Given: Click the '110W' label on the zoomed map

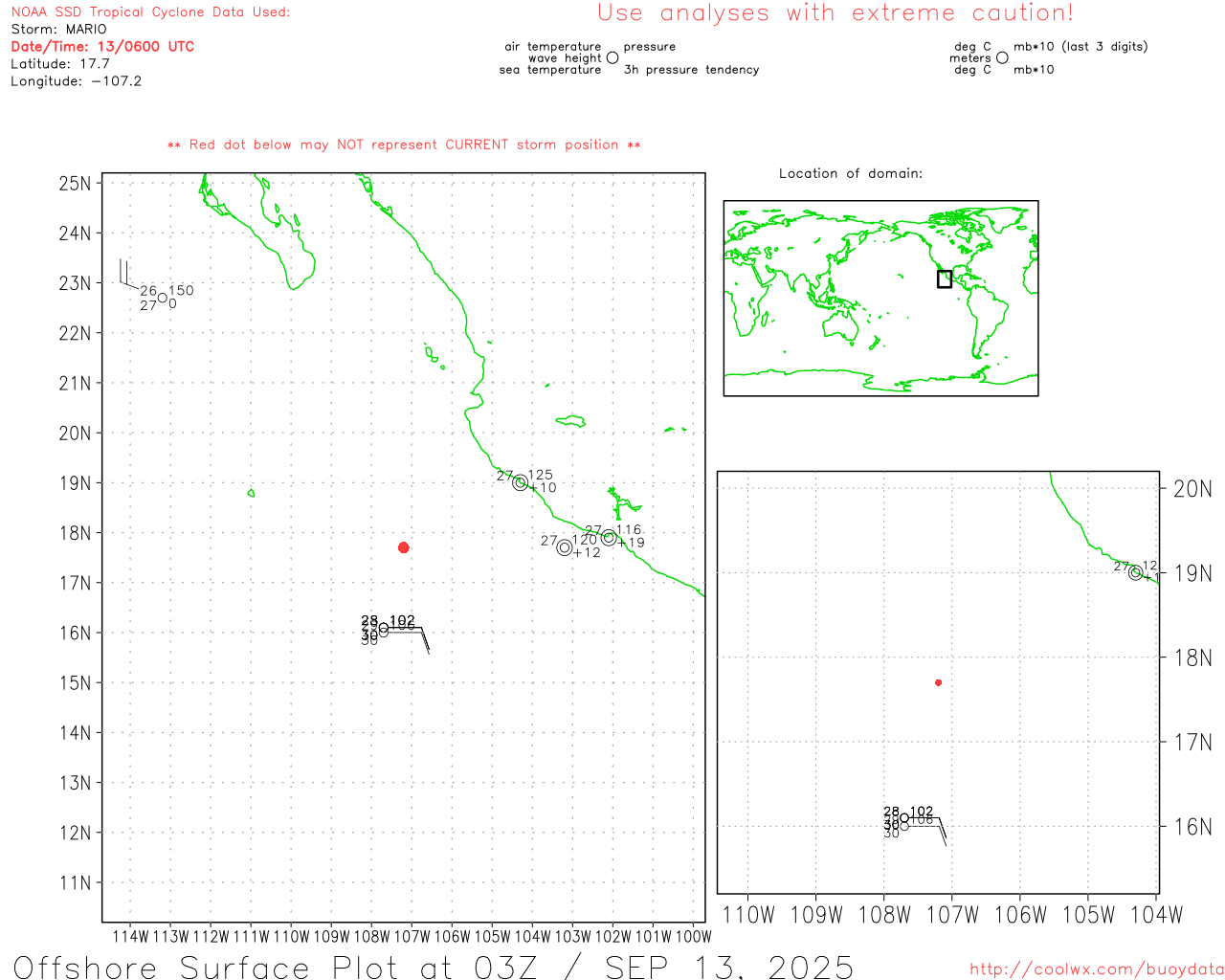Looking at the screenshot, I should point(748,915).
